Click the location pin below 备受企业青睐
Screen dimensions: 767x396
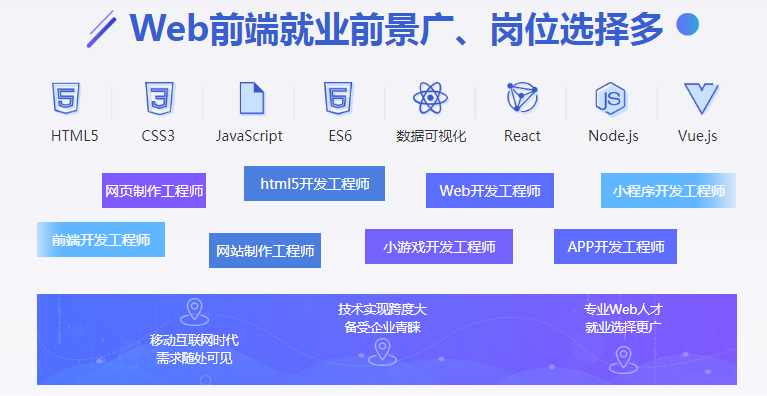point(383,352)
